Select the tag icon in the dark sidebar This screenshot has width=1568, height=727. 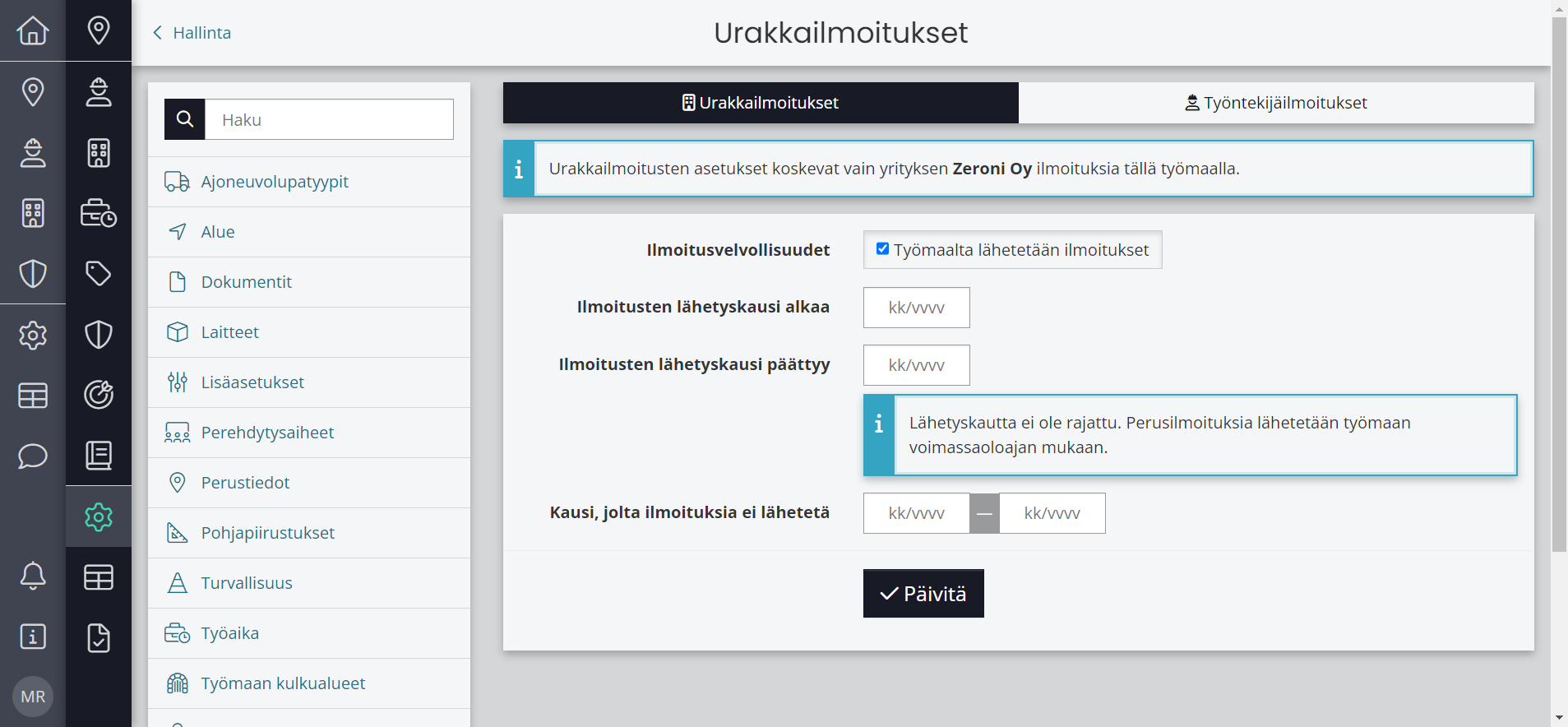pyautogui.click(x=99, y=274)
